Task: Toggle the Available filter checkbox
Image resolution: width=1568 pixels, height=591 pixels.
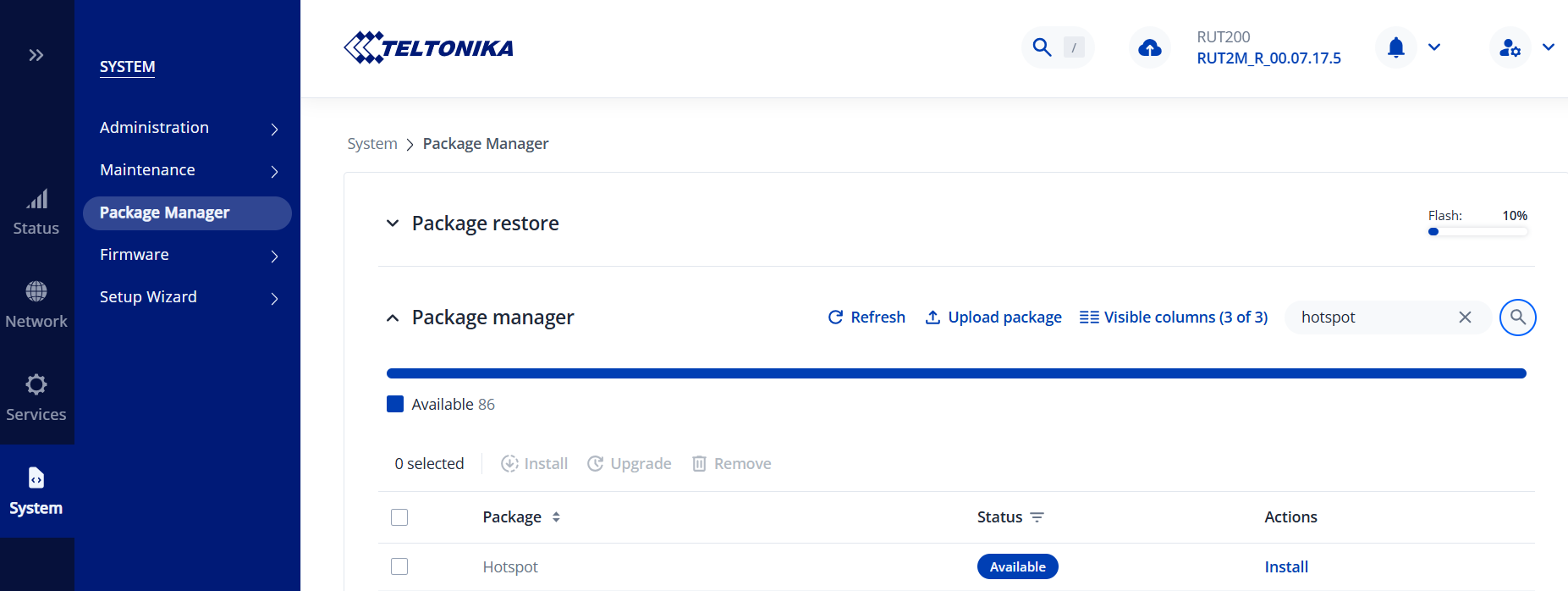Action: point(395,404)
